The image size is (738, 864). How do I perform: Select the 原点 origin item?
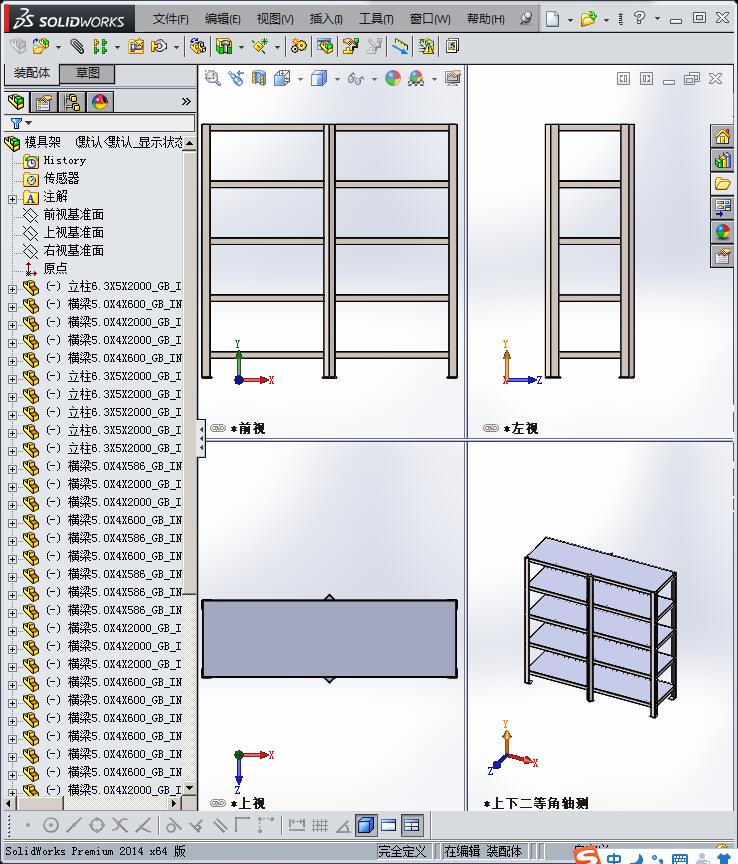[55, 268]
